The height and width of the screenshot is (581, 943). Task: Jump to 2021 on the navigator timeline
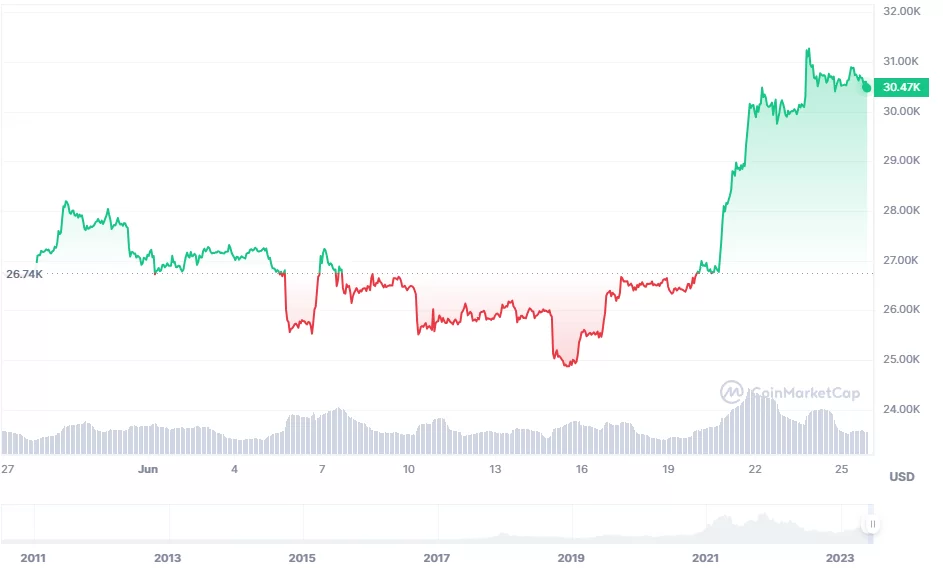tap(705, 558)
